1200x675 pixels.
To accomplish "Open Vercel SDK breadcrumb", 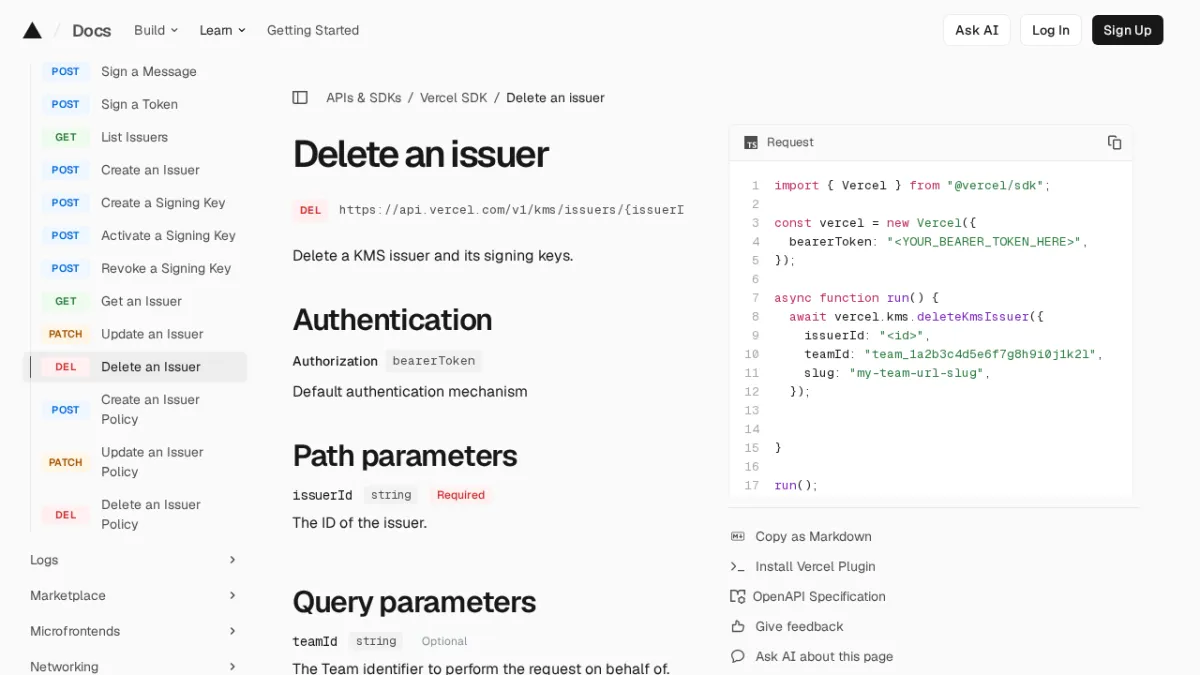I will point(454,98).
